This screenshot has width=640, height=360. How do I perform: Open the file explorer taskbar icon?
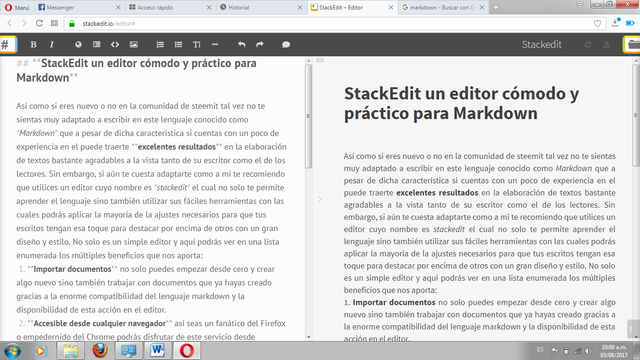pos(70,351)
